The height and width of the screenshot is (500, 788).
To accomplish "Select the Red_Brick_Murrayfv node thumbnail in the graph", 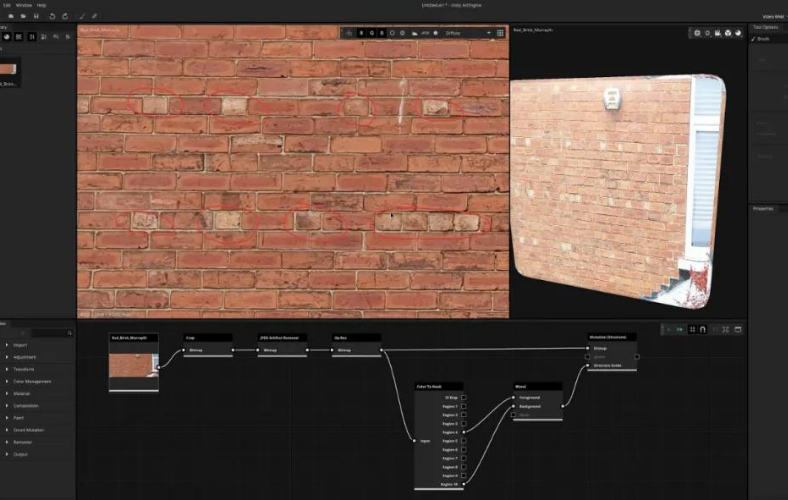I will 134,365.
